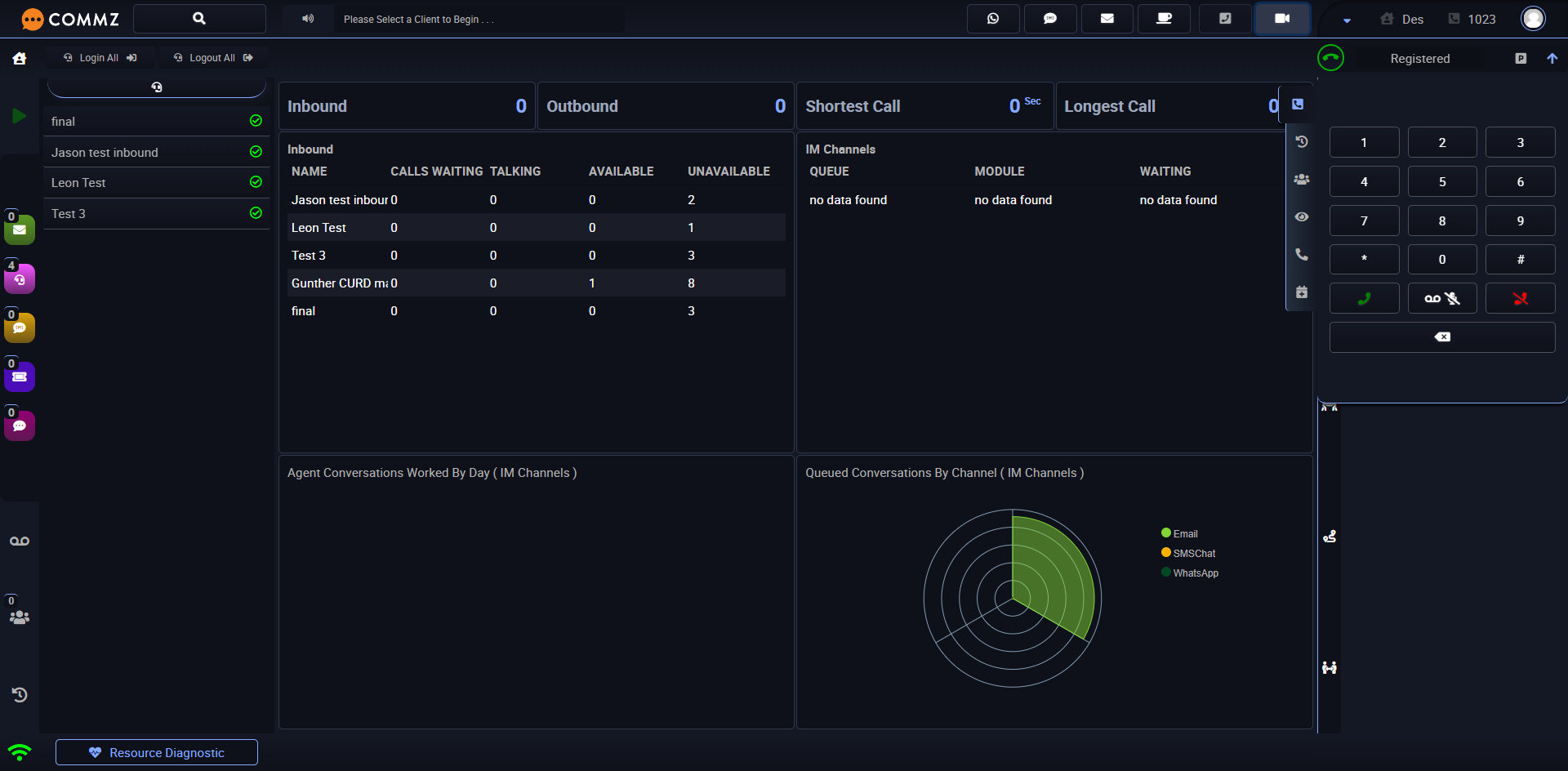This screenshot has height=771, width=1568.
Task: Open the green email sidebar icon
Action: tap(20, 230)
